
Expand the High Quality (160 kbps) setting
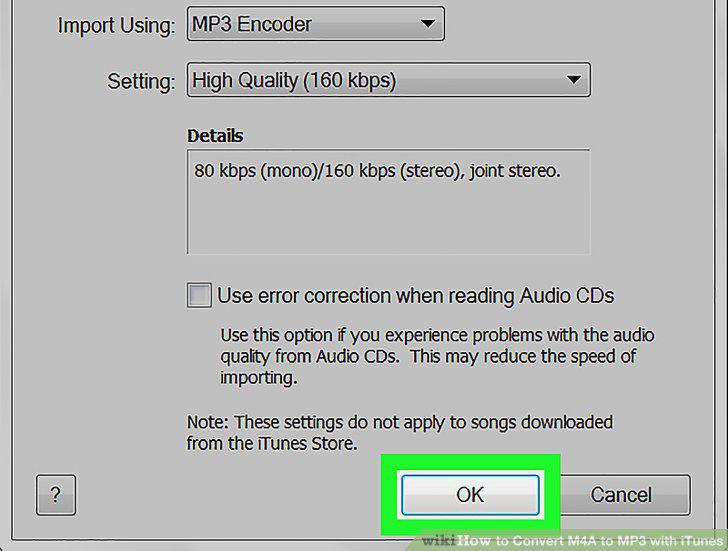(389, 80)
